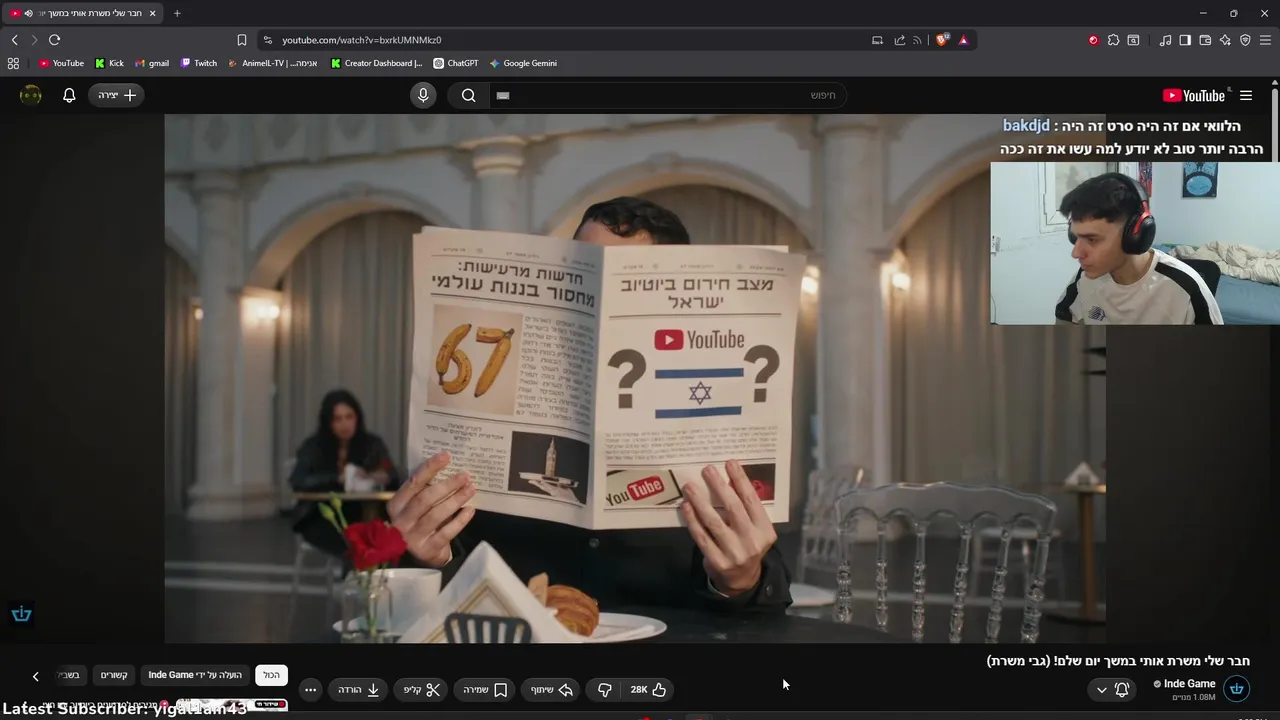Image resolution: width=1280 pixels, height=720 pixels.
Task: Toggle the channel notification bell setting
Action: 1122,689
